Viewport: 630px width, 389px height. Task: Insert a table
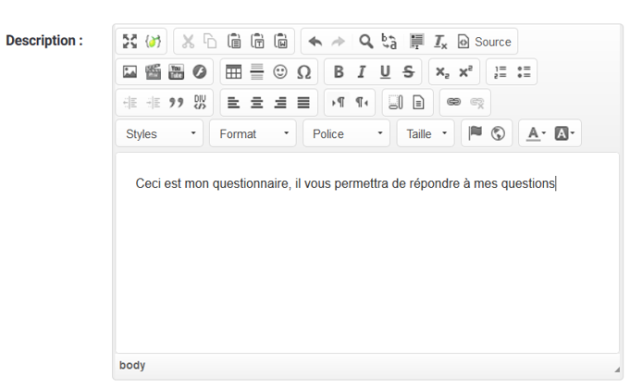click(233, 72)
